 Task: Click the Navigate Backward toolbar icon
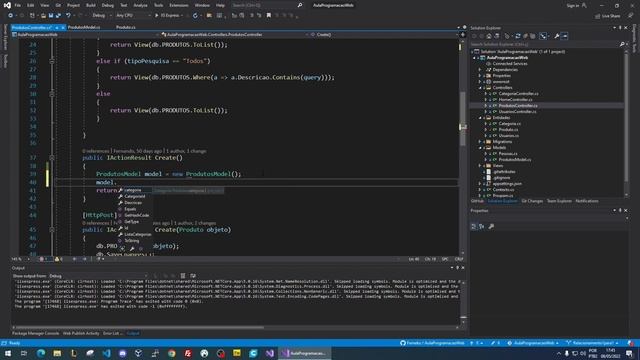pyautogui.click(x=10, y=16)
